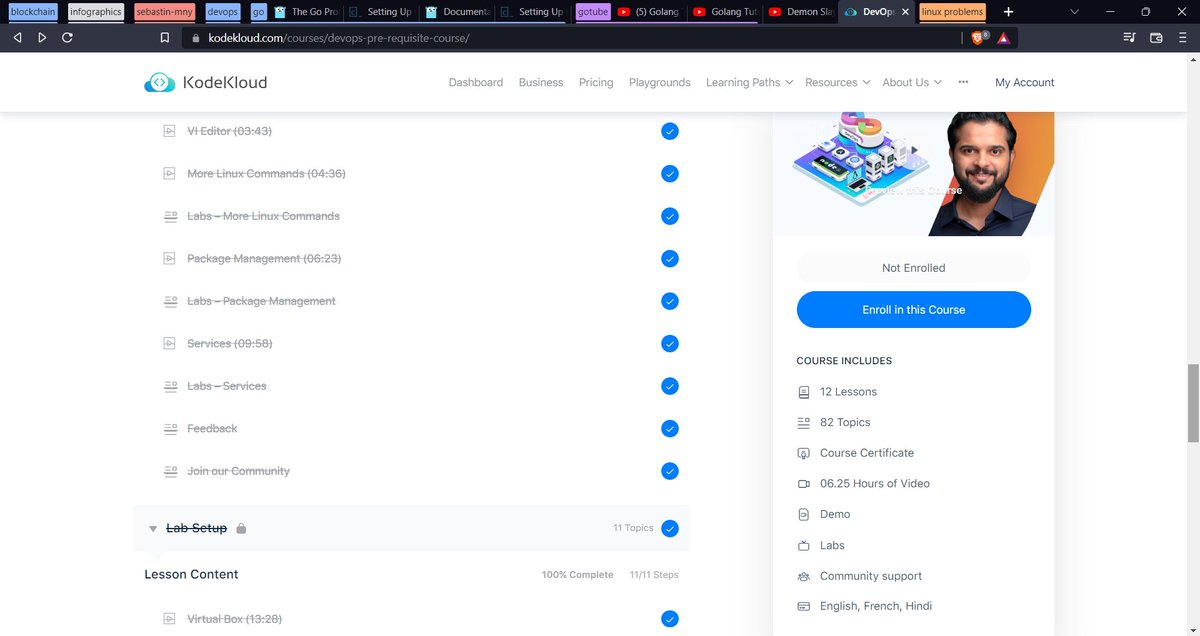Toggle the Feedback completion checkmark
Viewport: 1200px width, 636px height.
[670, 428]
